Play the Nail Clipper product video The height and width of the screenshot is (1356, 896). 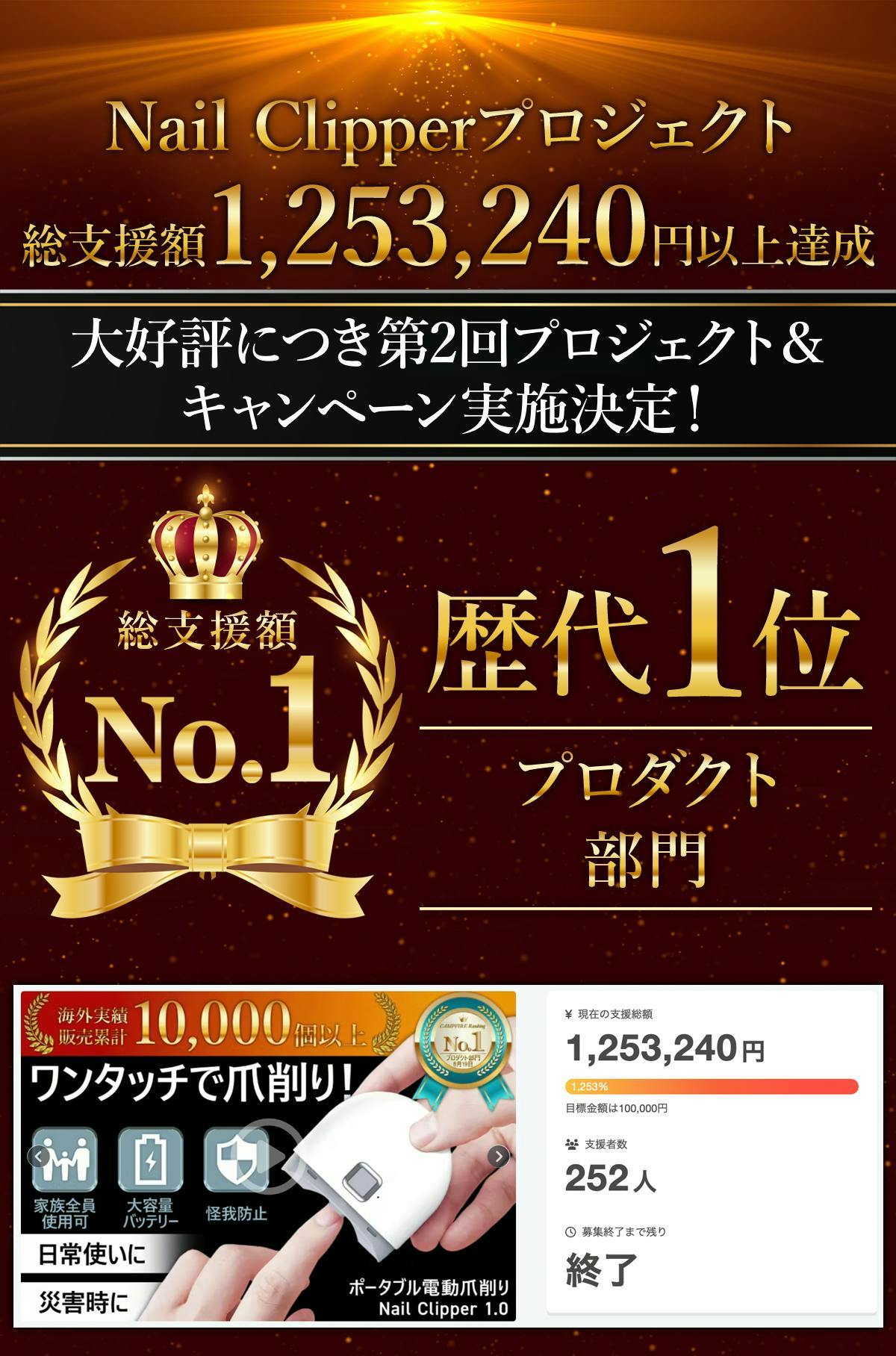[268, 1157]
